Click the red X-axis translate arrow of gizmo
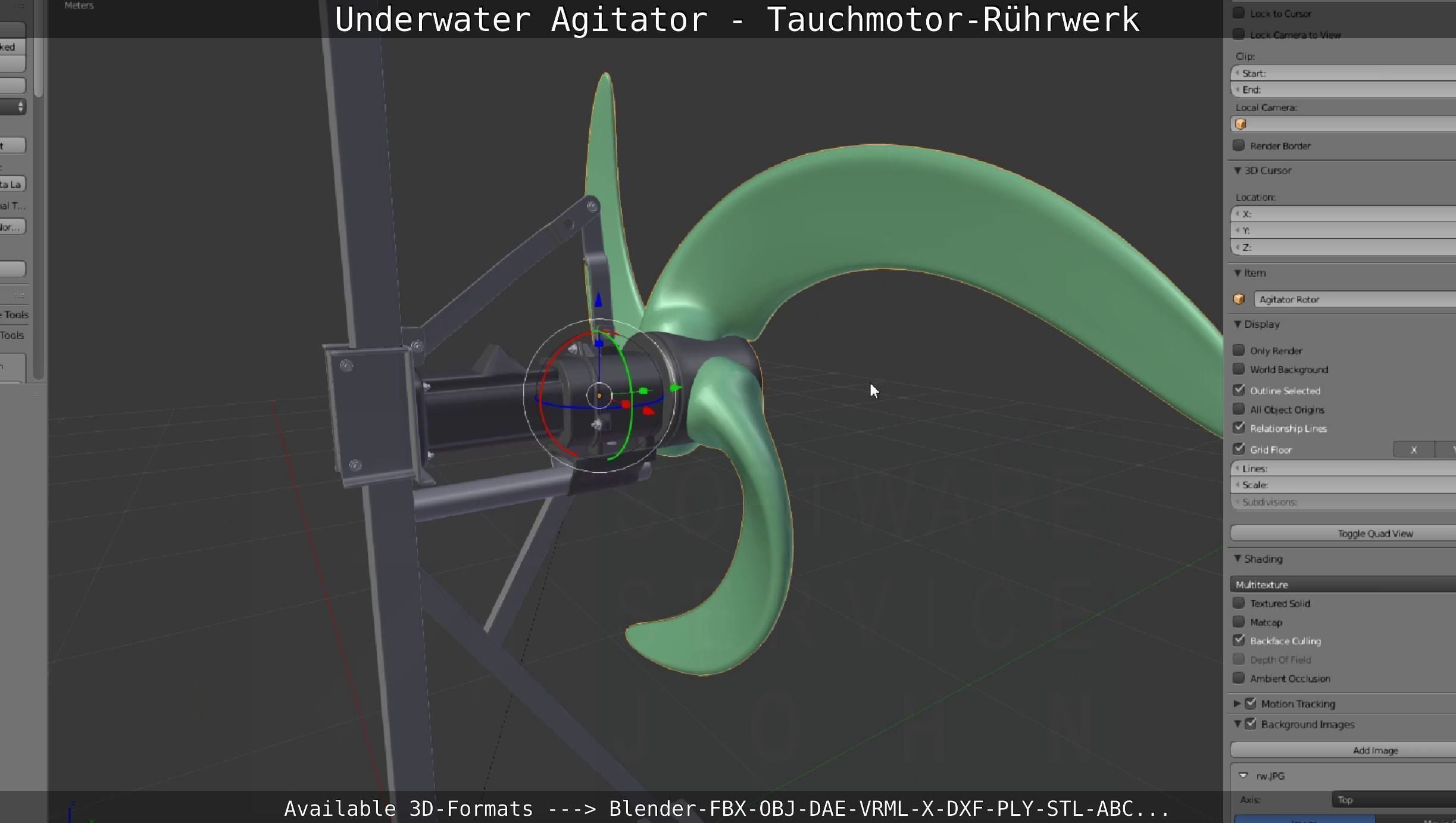 tap(648, 411)
